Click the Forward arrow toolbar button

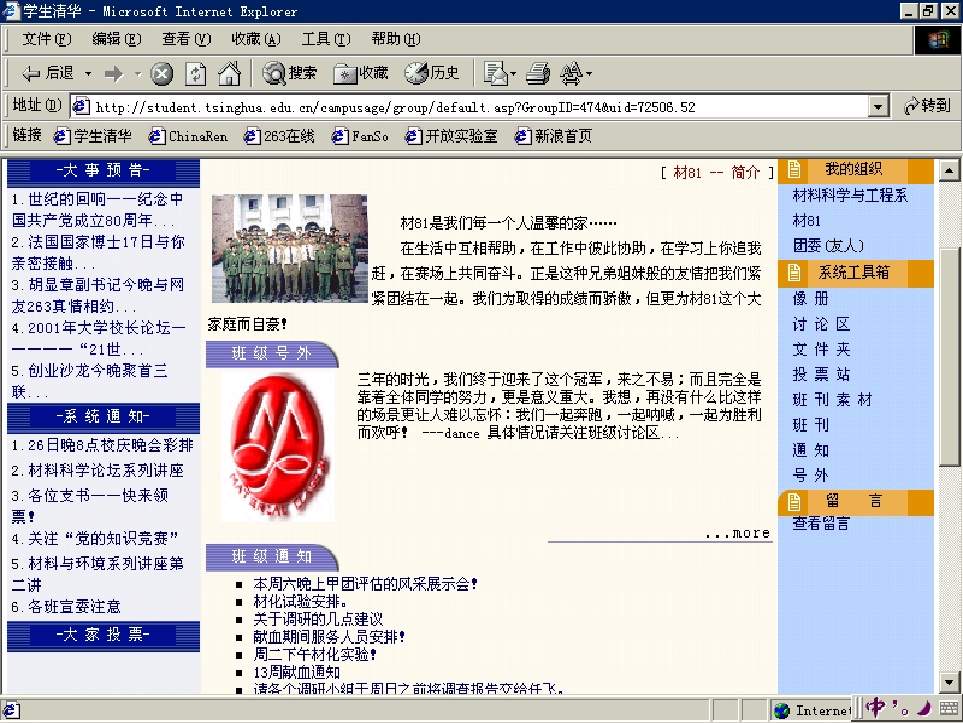113,73
